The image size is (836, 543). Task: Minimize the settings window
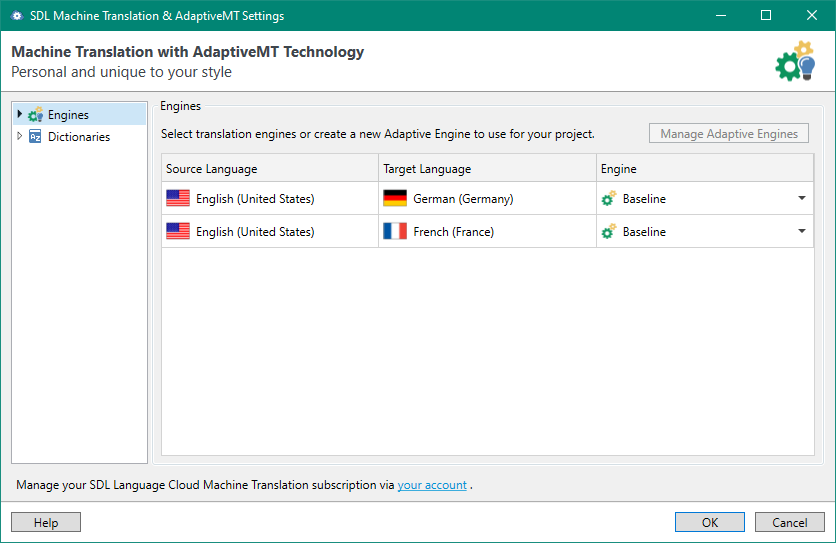(721, 15)
